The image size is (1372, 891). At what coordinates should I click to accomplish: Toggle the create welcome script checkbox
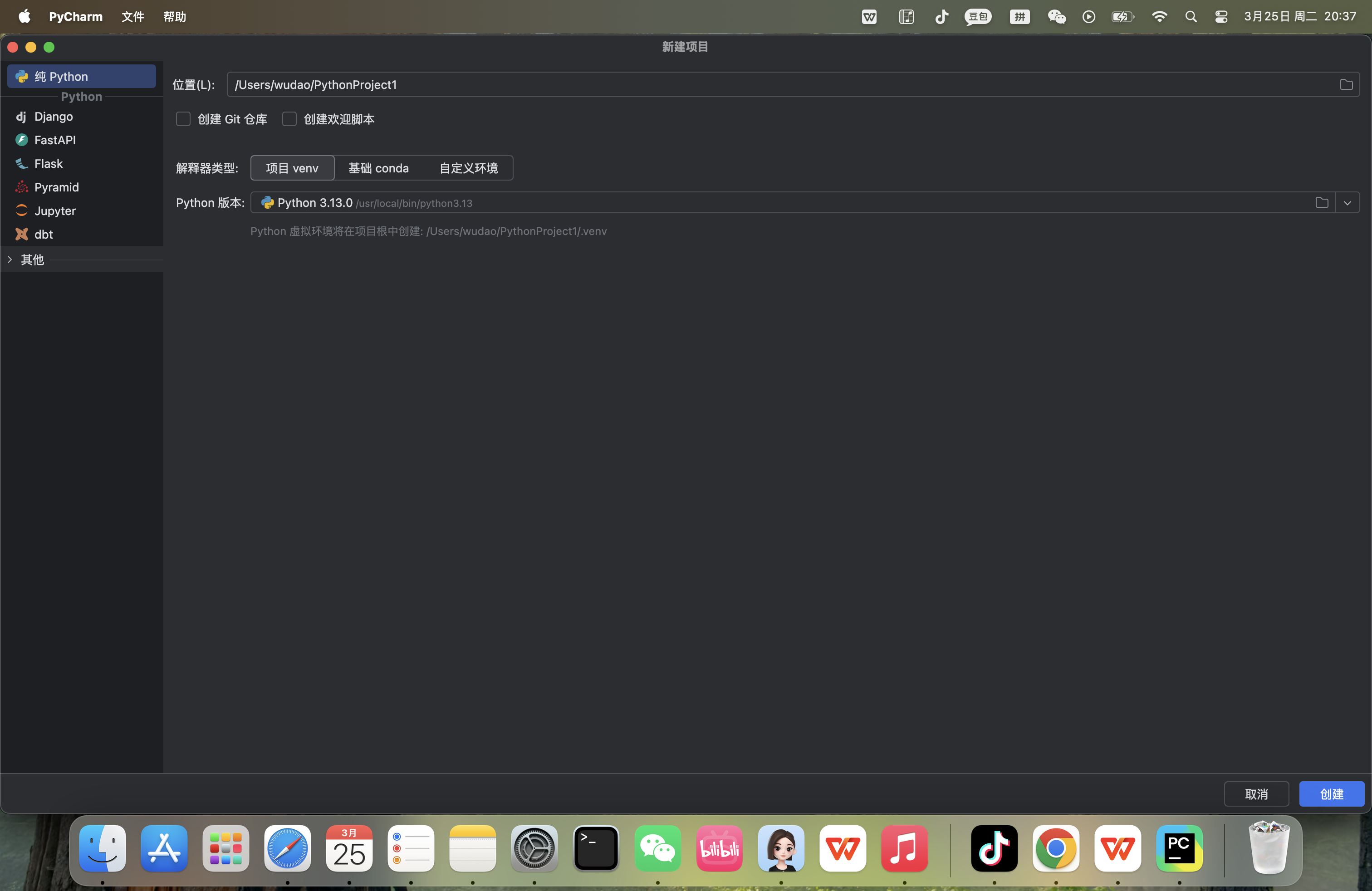click(289, 119)
